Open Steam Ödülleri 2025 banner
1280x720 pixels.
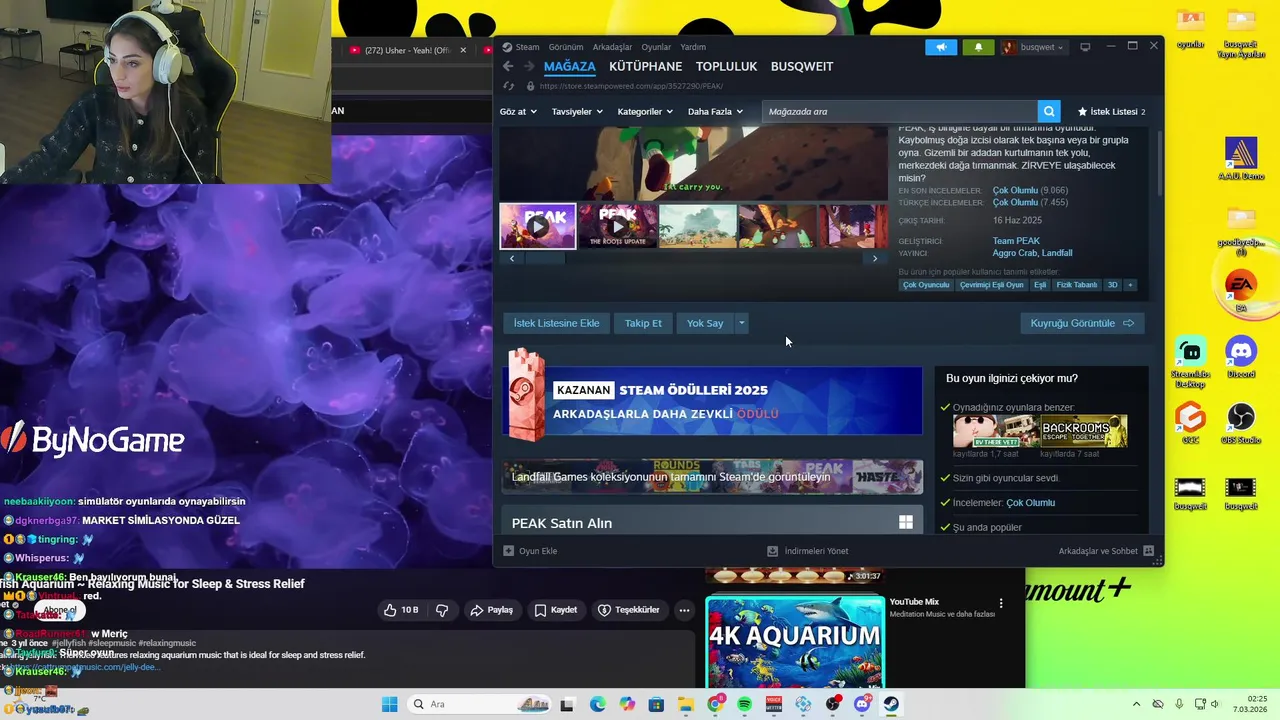pos(712,400)
